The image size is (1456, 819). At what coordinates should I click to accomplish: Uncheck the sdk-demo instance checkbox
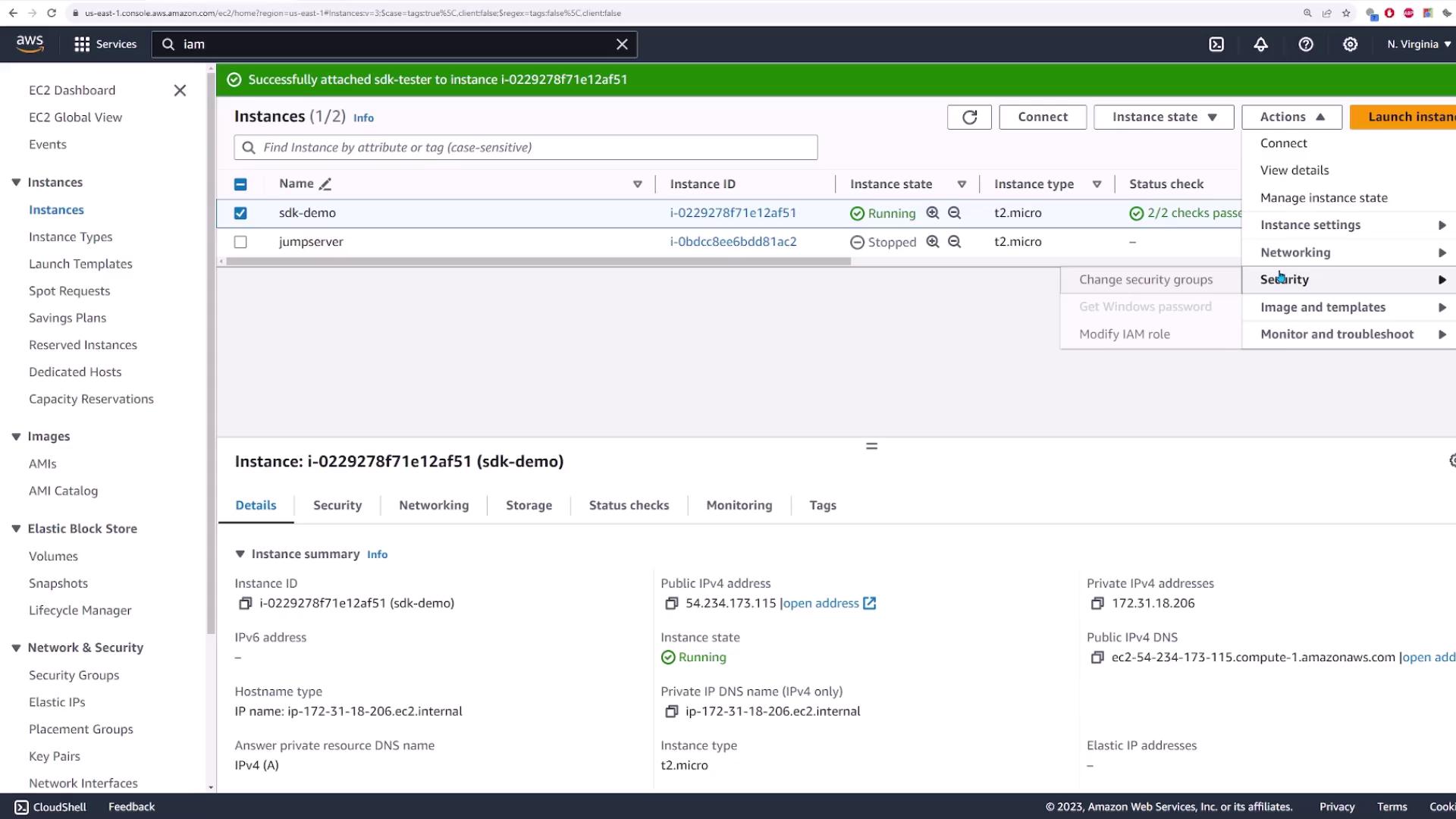(x=240, y=213)
